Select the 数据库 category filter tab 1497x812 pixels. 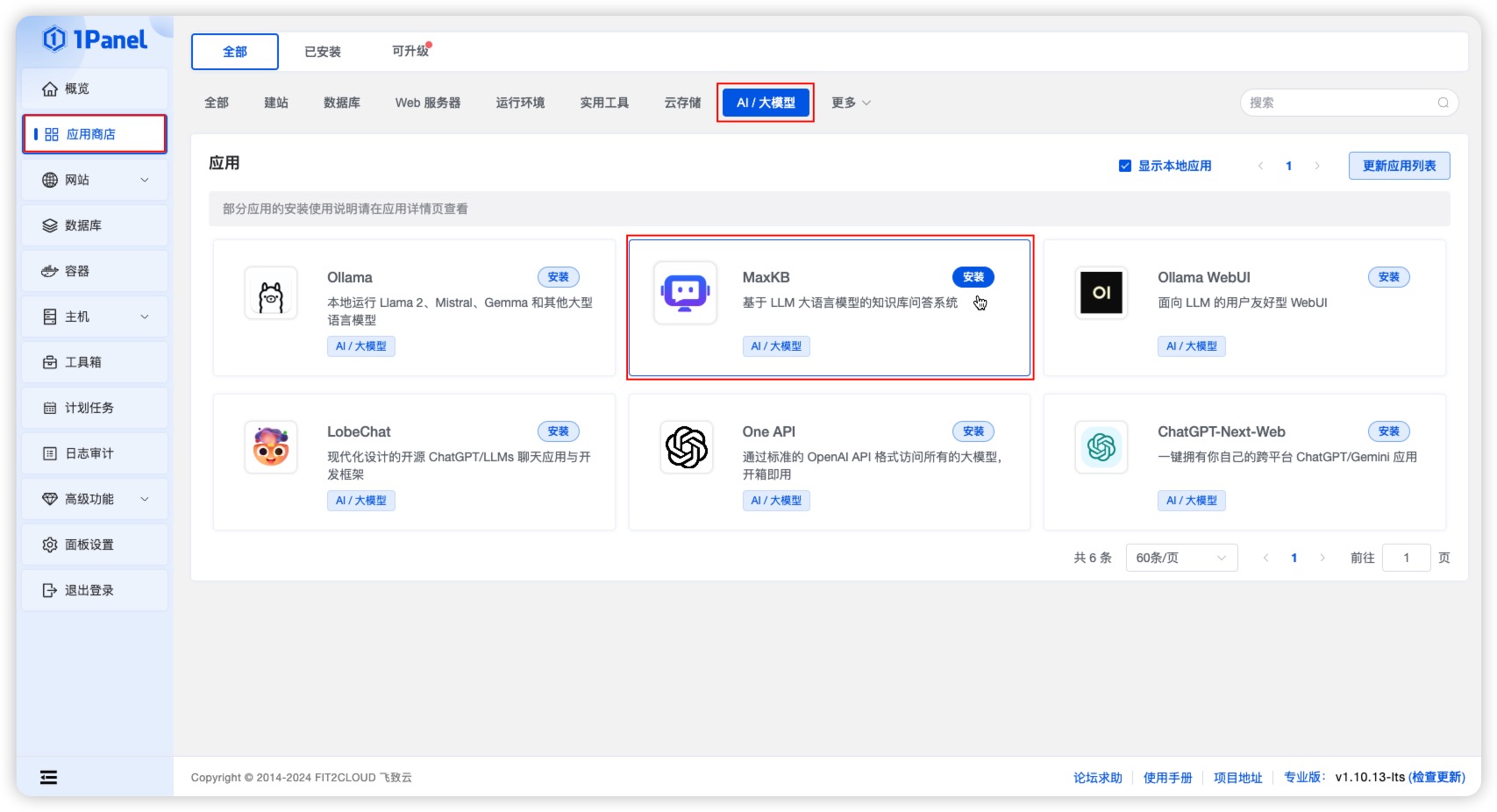click(342, 103)
